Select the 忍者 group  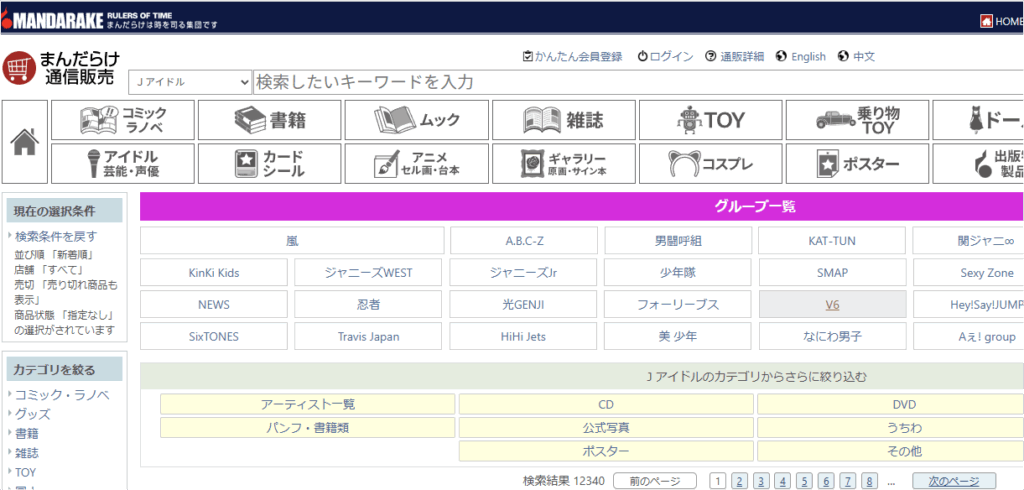pyautogui.click(x=368, y=304)
